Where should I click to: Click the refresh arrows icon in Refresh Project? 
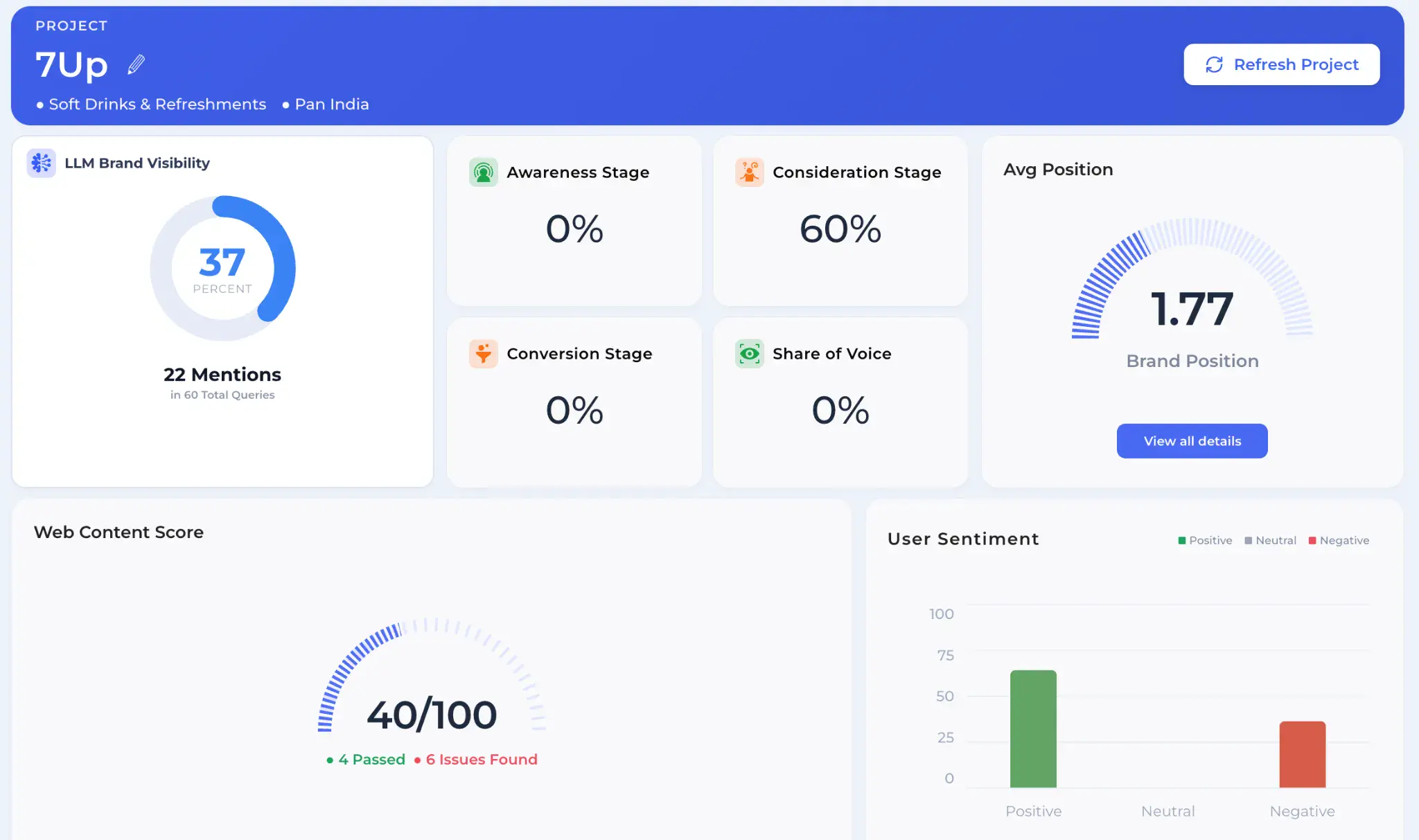[1214, 64]
